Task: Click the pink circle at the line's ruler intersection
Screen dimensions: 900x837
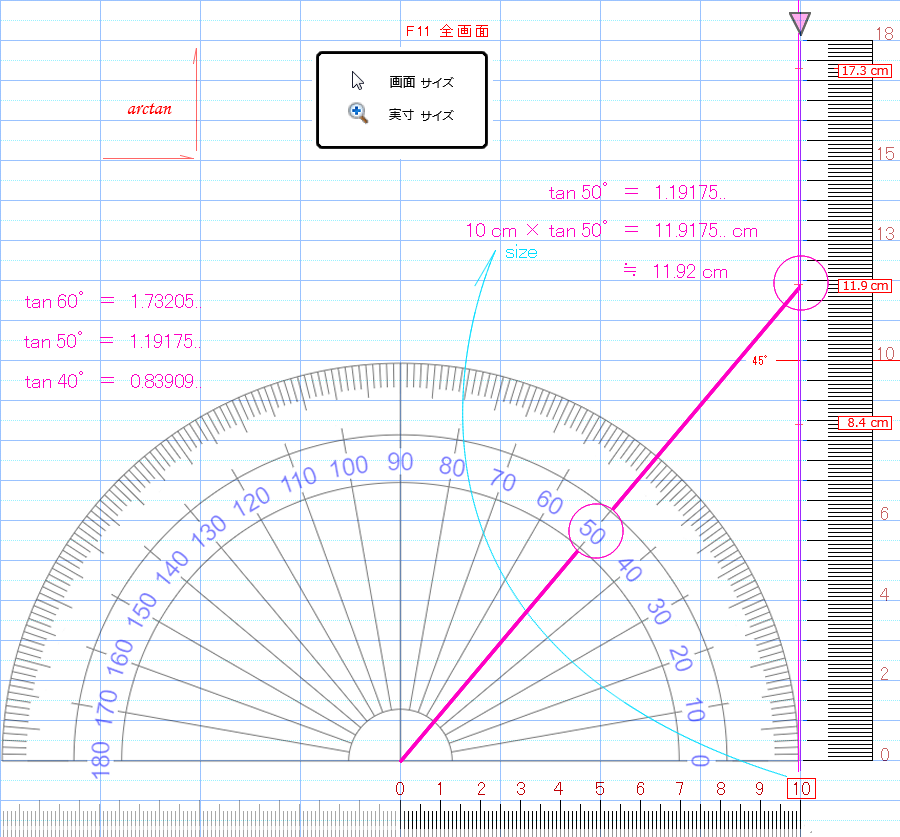Action: point(800,283)
